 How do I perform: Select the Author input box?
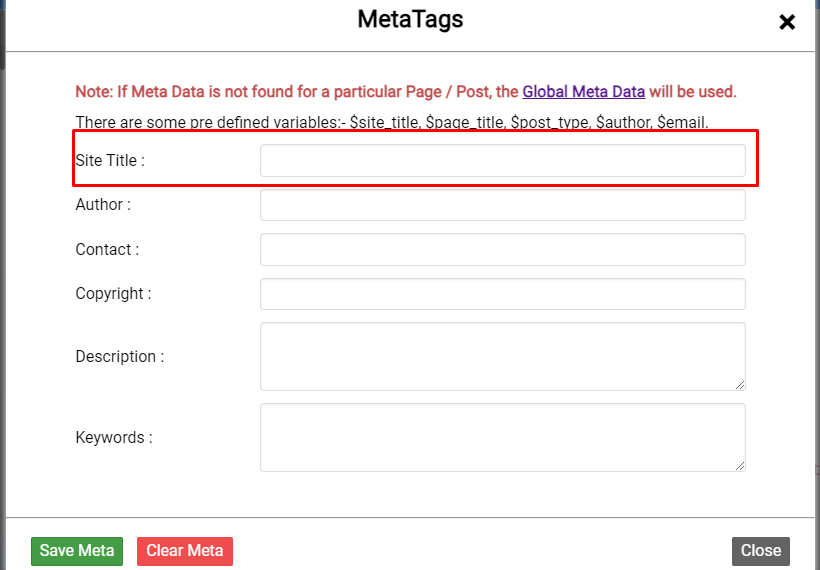503,205
